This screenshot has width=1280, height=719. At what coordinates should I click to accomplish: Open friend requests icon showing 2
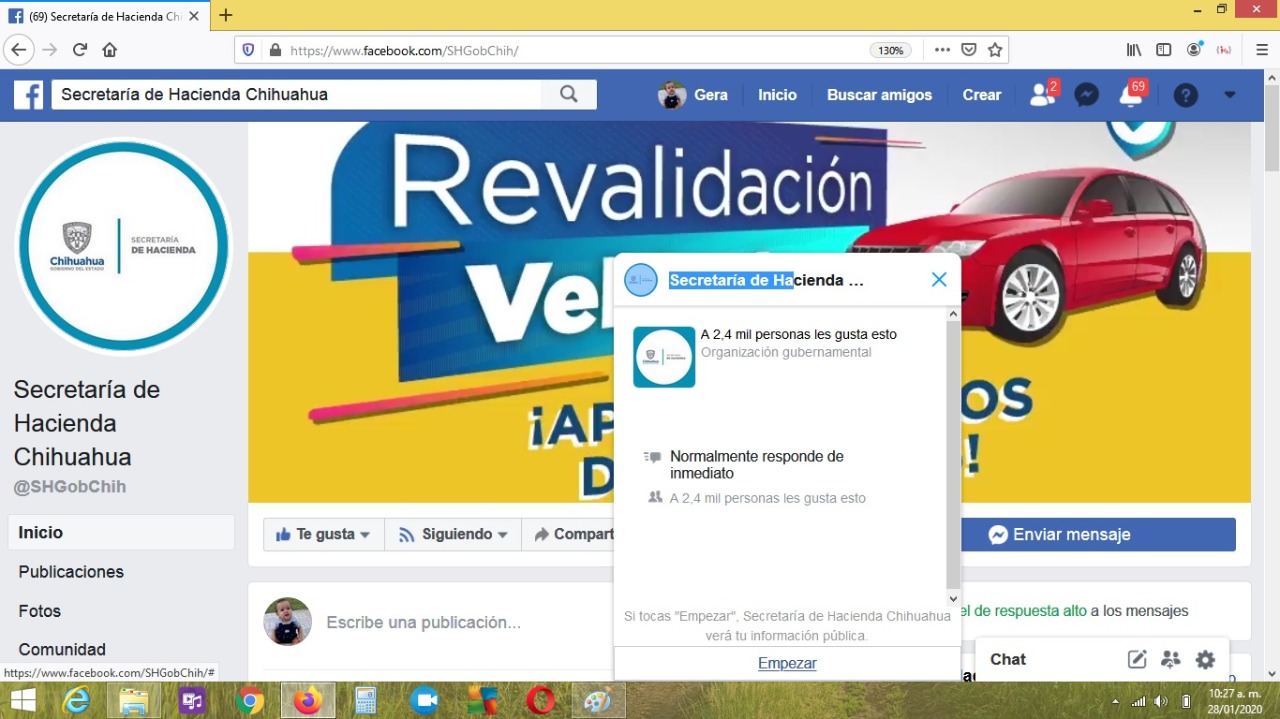[1042, 95]
